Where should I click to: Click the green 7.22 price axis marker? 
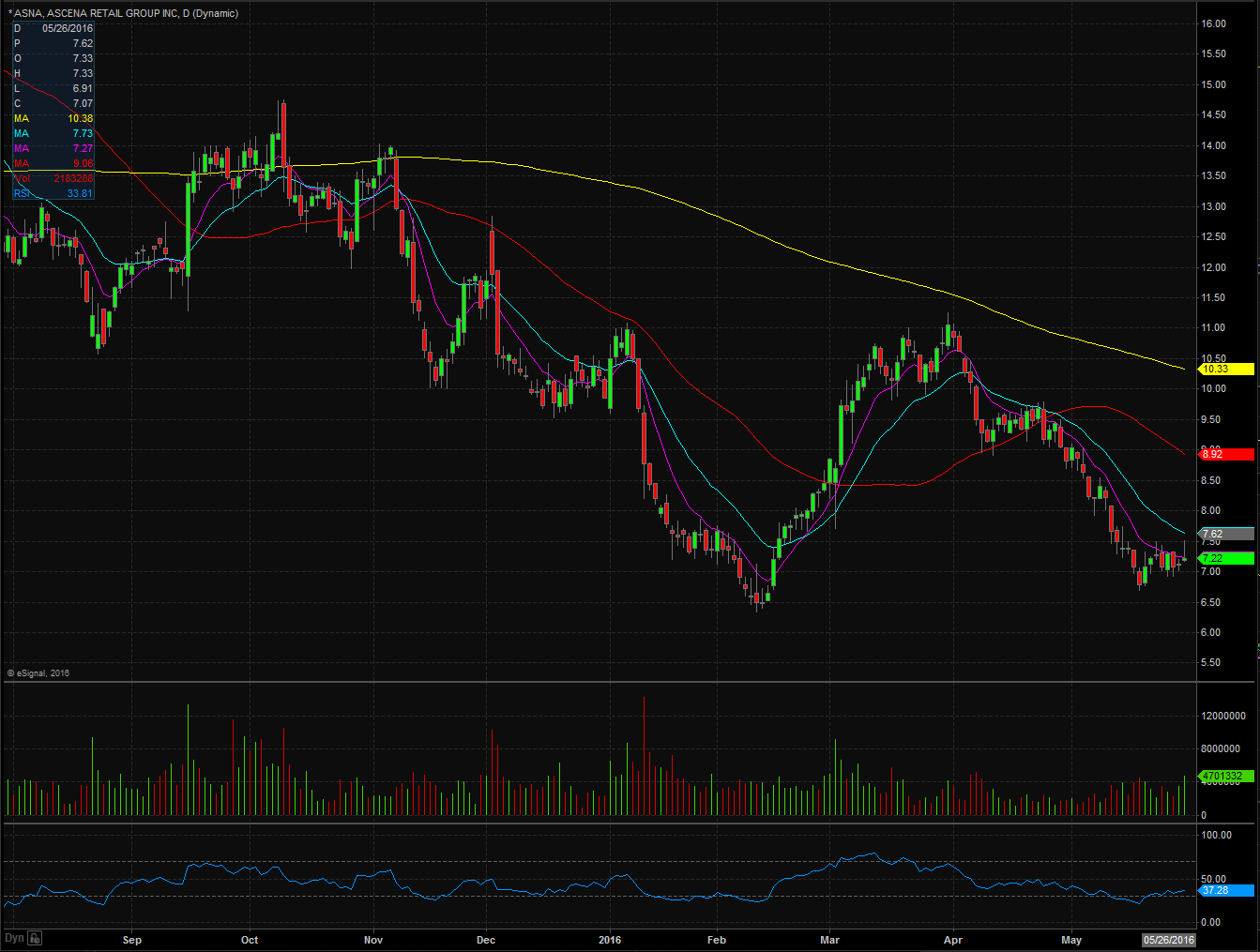[1227, 558]
